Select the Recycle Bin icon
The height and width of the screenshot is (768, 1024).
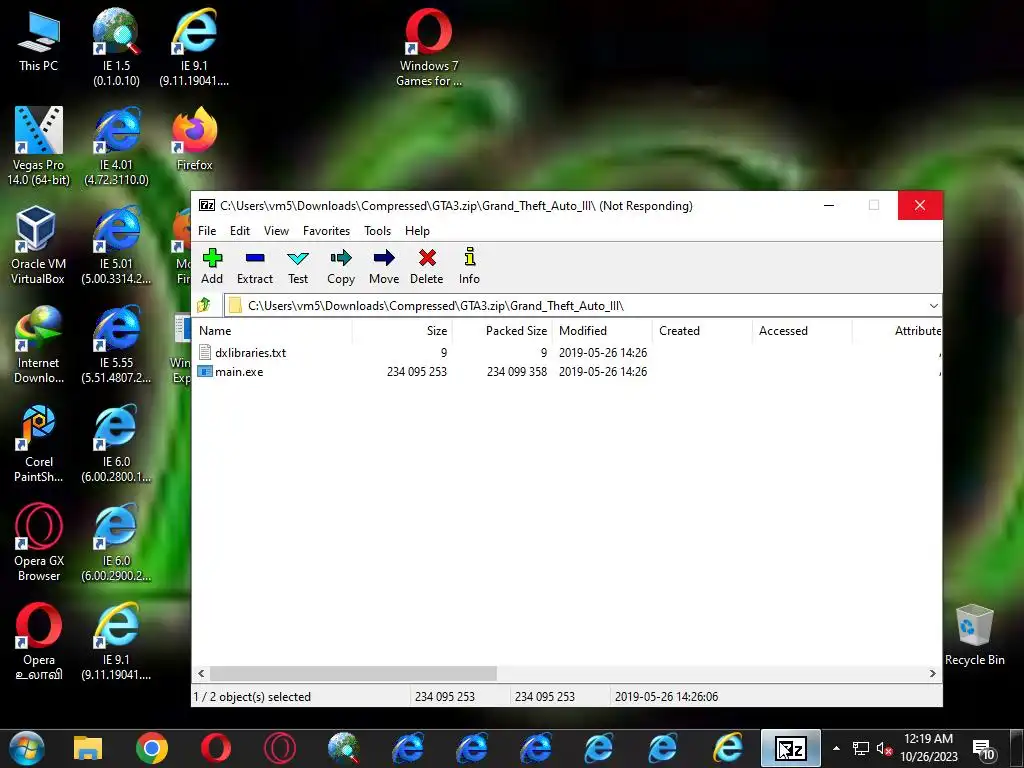pyautogui.click(x=974, y=635)
